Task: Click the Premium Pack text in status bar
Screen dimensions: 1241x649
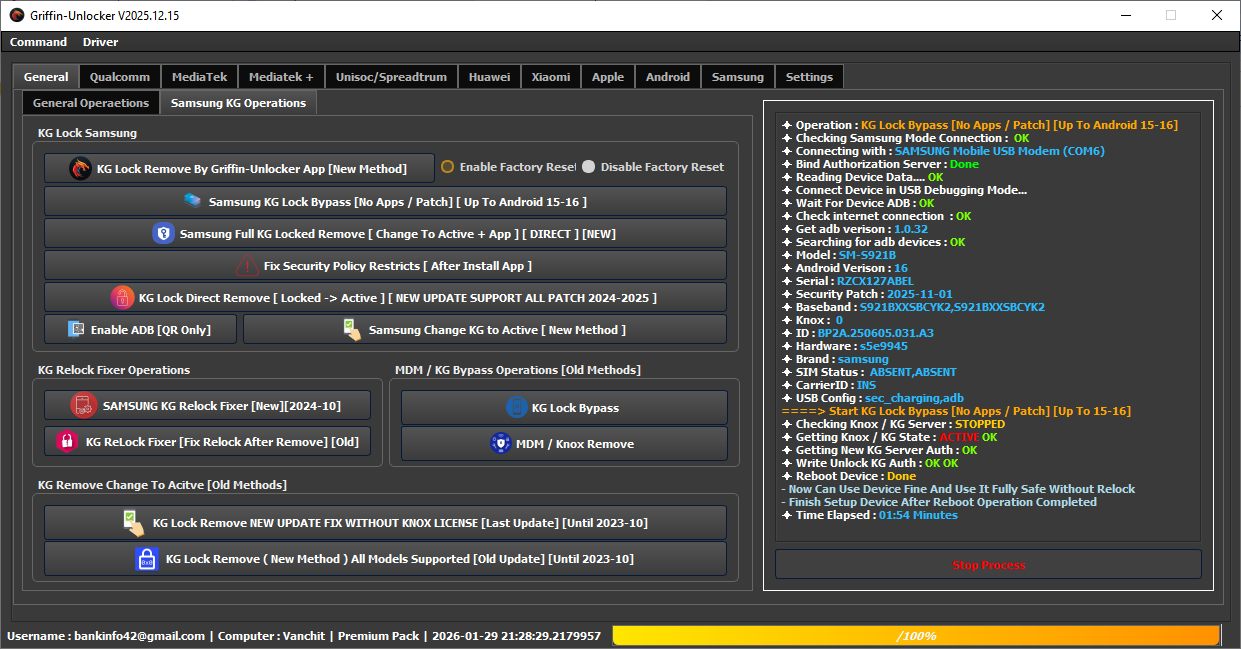Action: (x=380, y=636)
